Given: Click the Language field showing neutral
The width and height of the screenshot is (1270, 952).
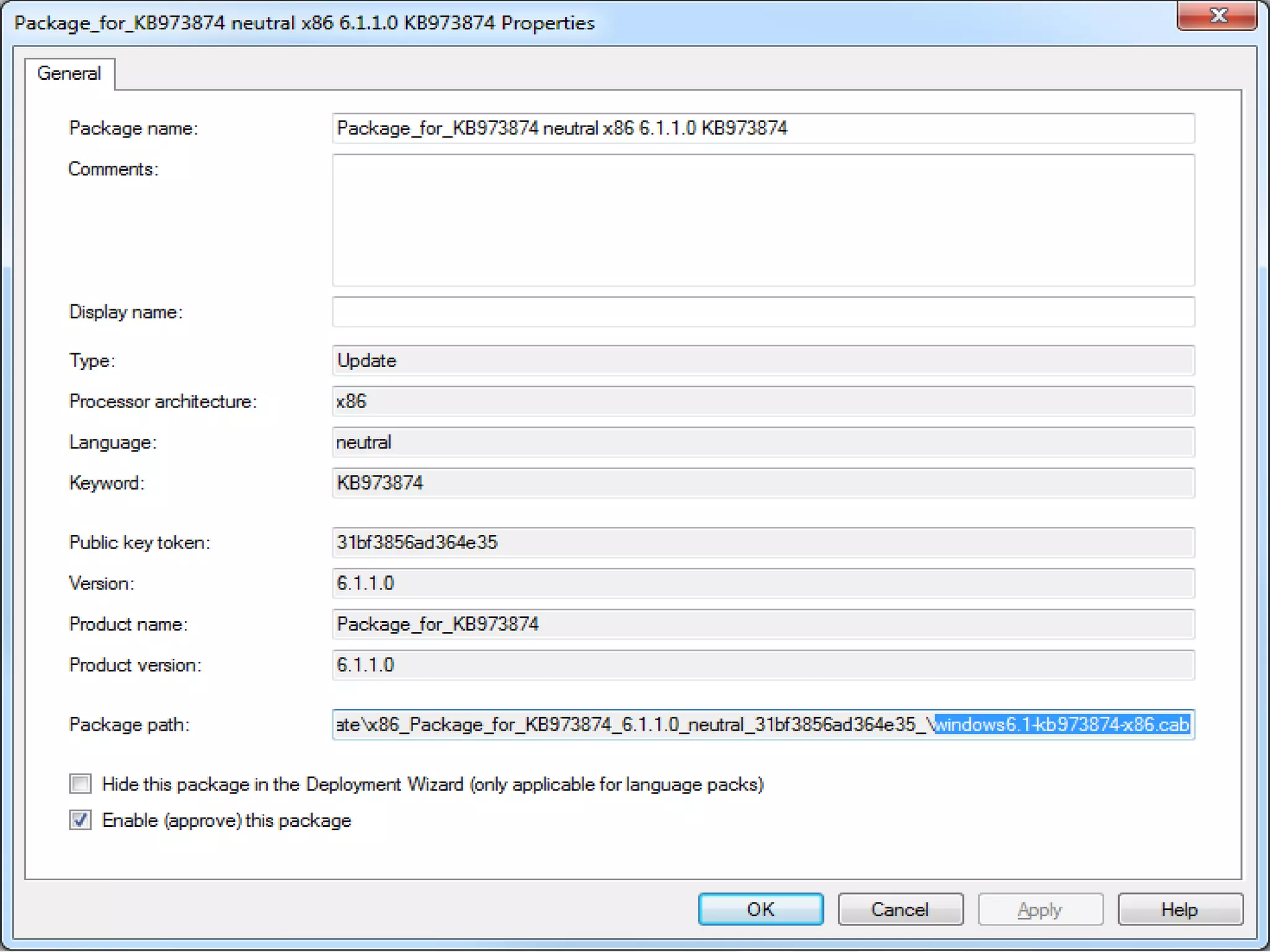Looking at the screenshot, I should (x=763, y=443).
